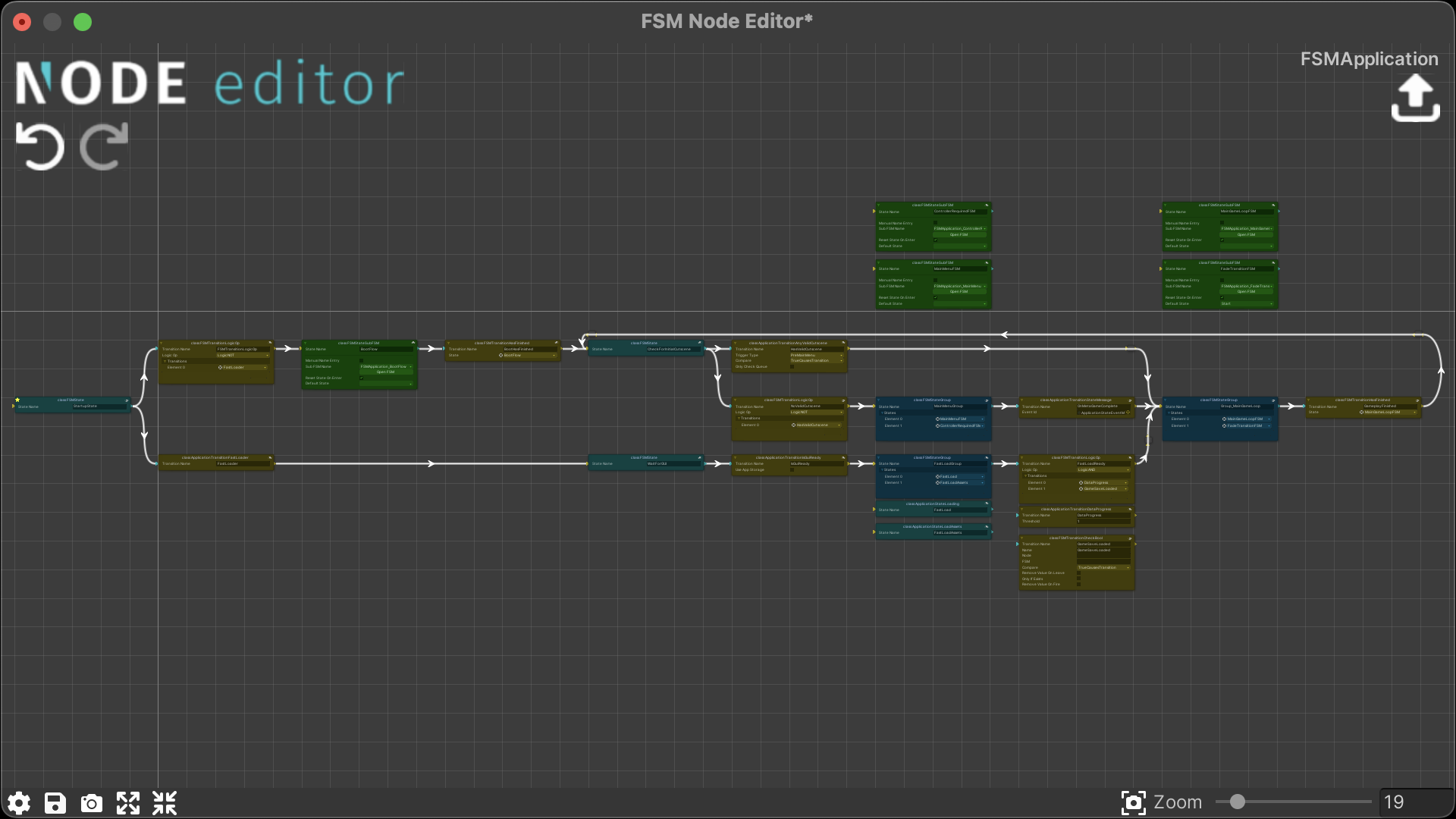Adjust the Zoom slider handle
1456x819 pixels.
(1236, 802)
